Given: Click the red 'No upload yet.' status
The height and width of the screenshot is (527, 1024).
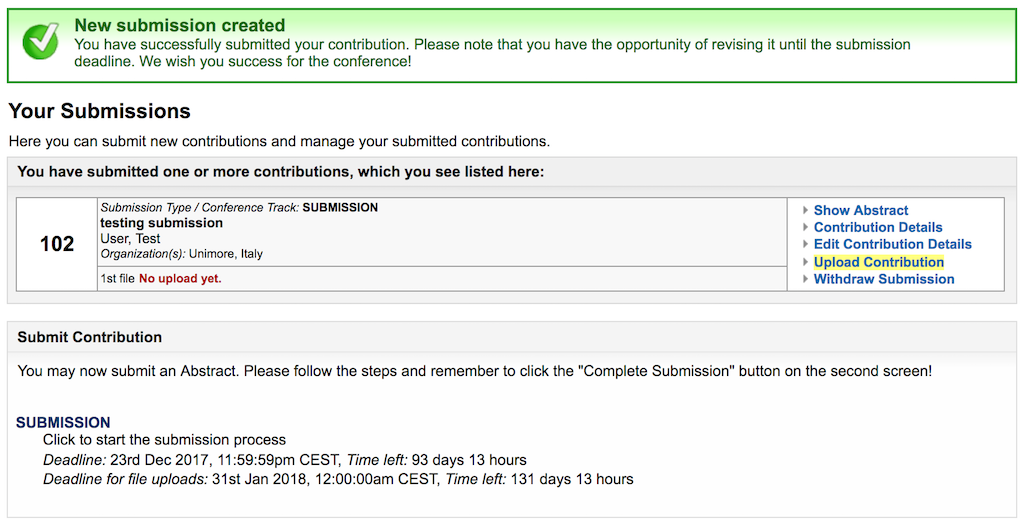Looking at the screenshot, I should click(180, 278).
